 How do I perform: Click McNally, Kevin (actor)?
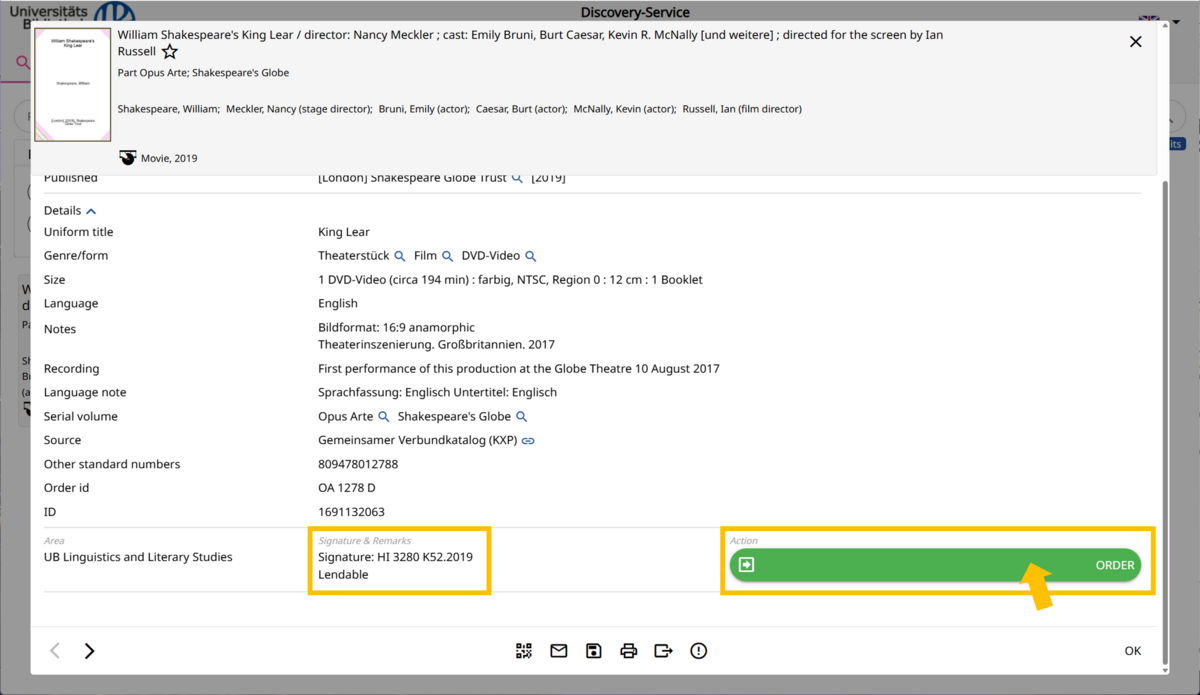[624, 109]
